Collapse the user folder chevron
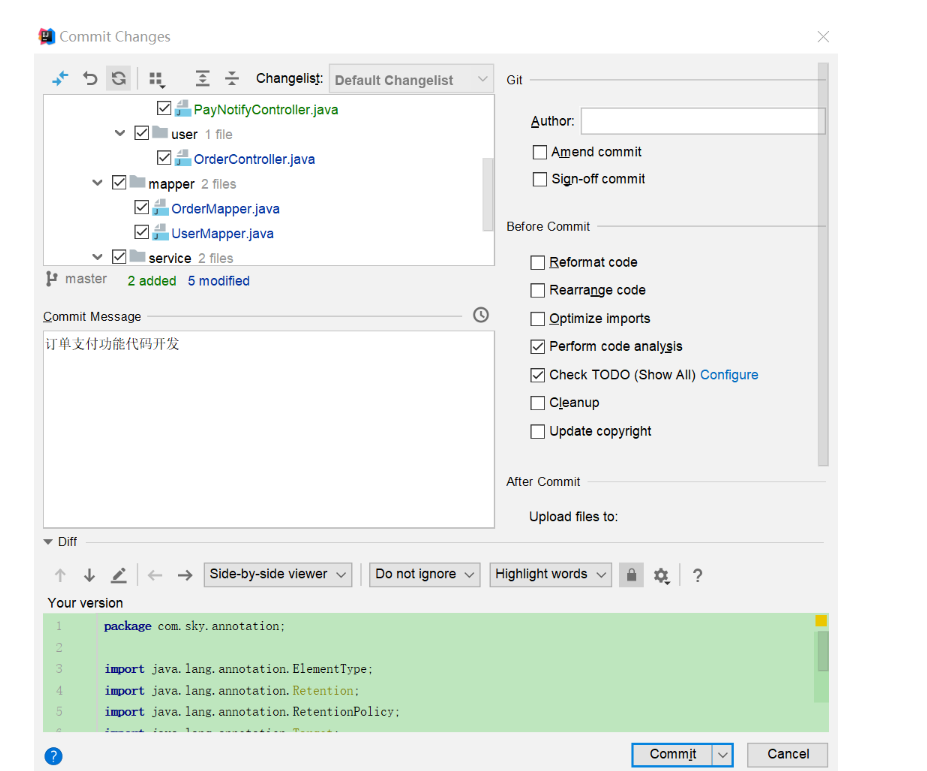 click(120, 133)
